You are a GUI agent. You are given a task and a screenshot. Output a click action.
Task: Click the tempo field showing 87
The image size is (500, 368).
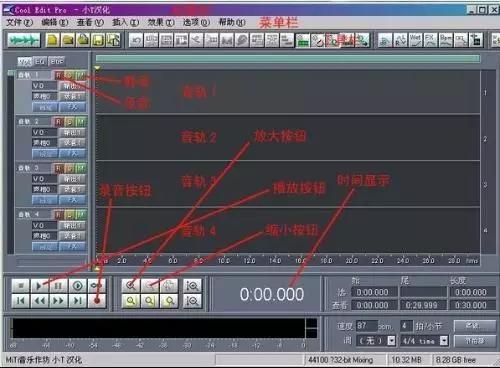click(x=367, y=326)
